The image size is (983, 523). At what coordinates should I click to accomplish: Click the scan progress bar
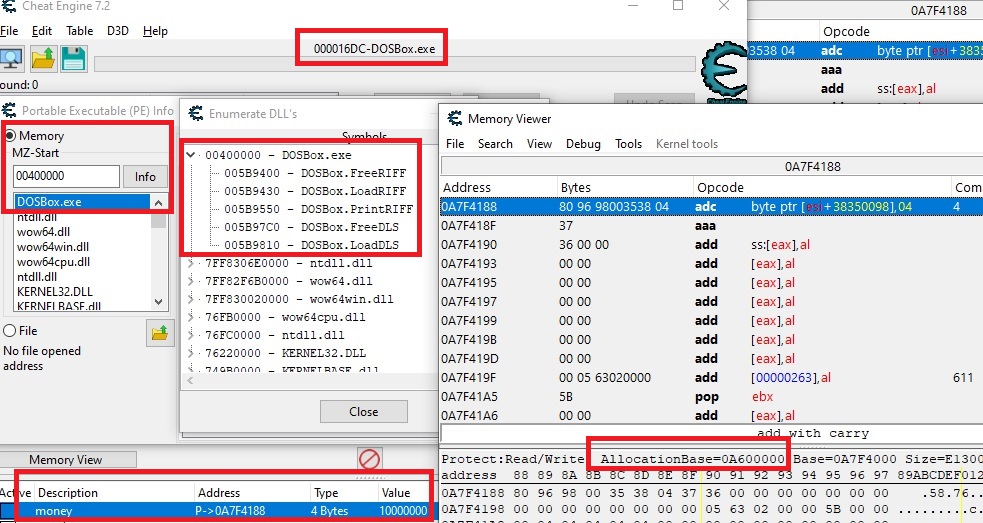tap(394, 65)
